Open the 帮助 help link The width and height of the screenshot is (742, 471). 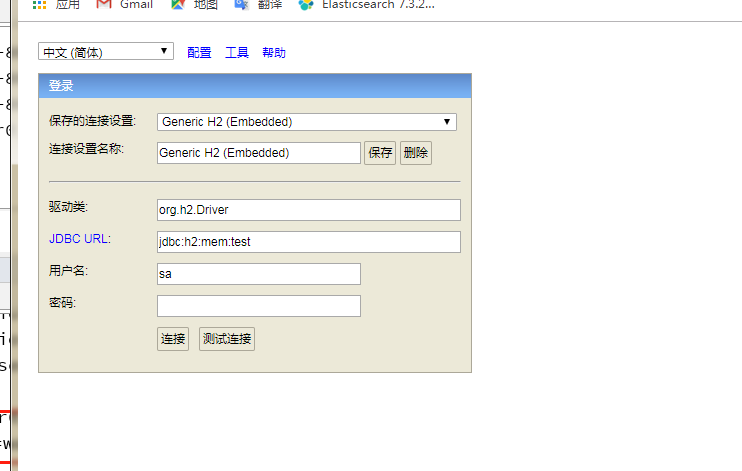tap(274, 53)
